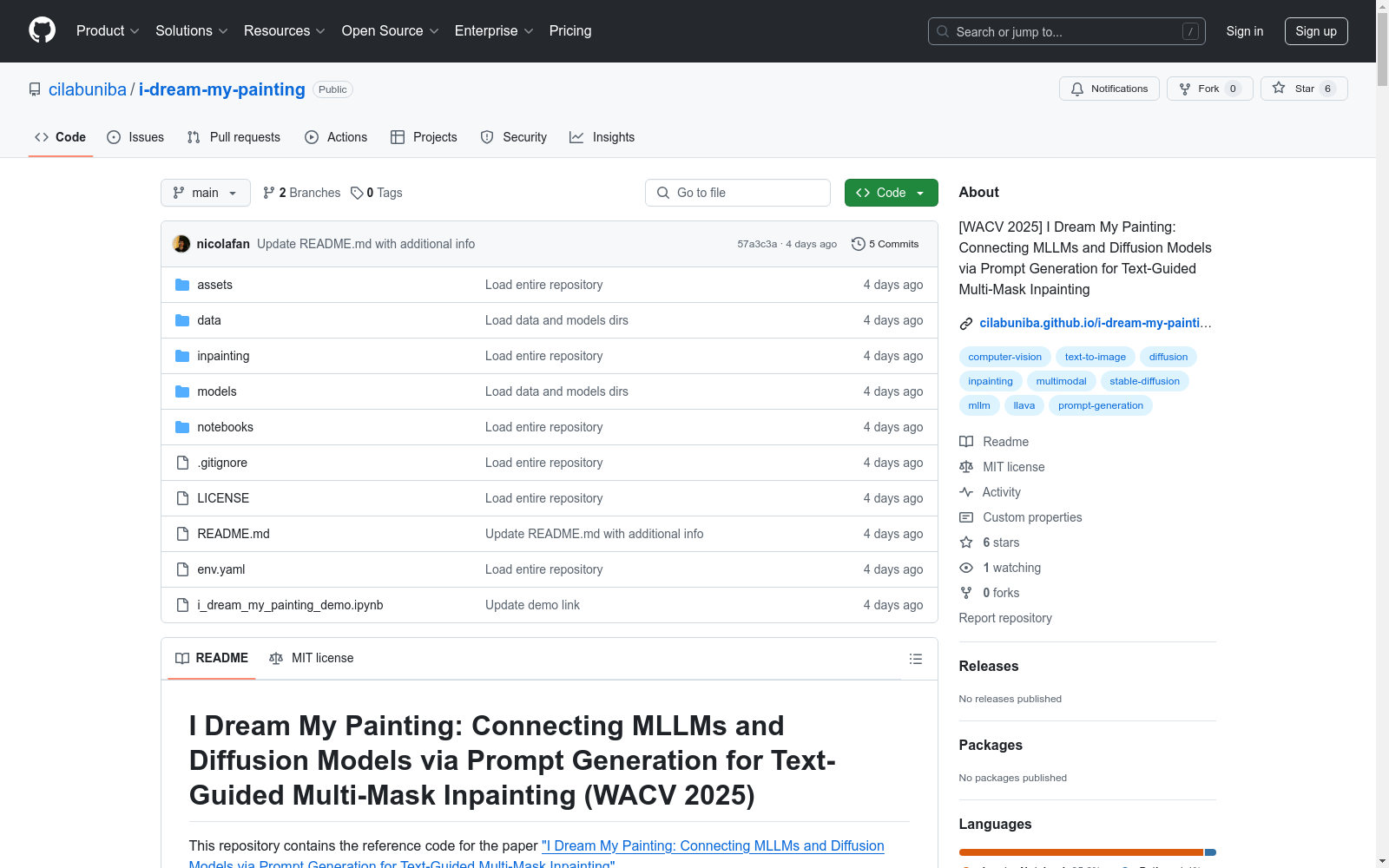The height and width of the screenshot is (868, 1389).
Task: Click the Sign up button
Action: coord(1316,31)
